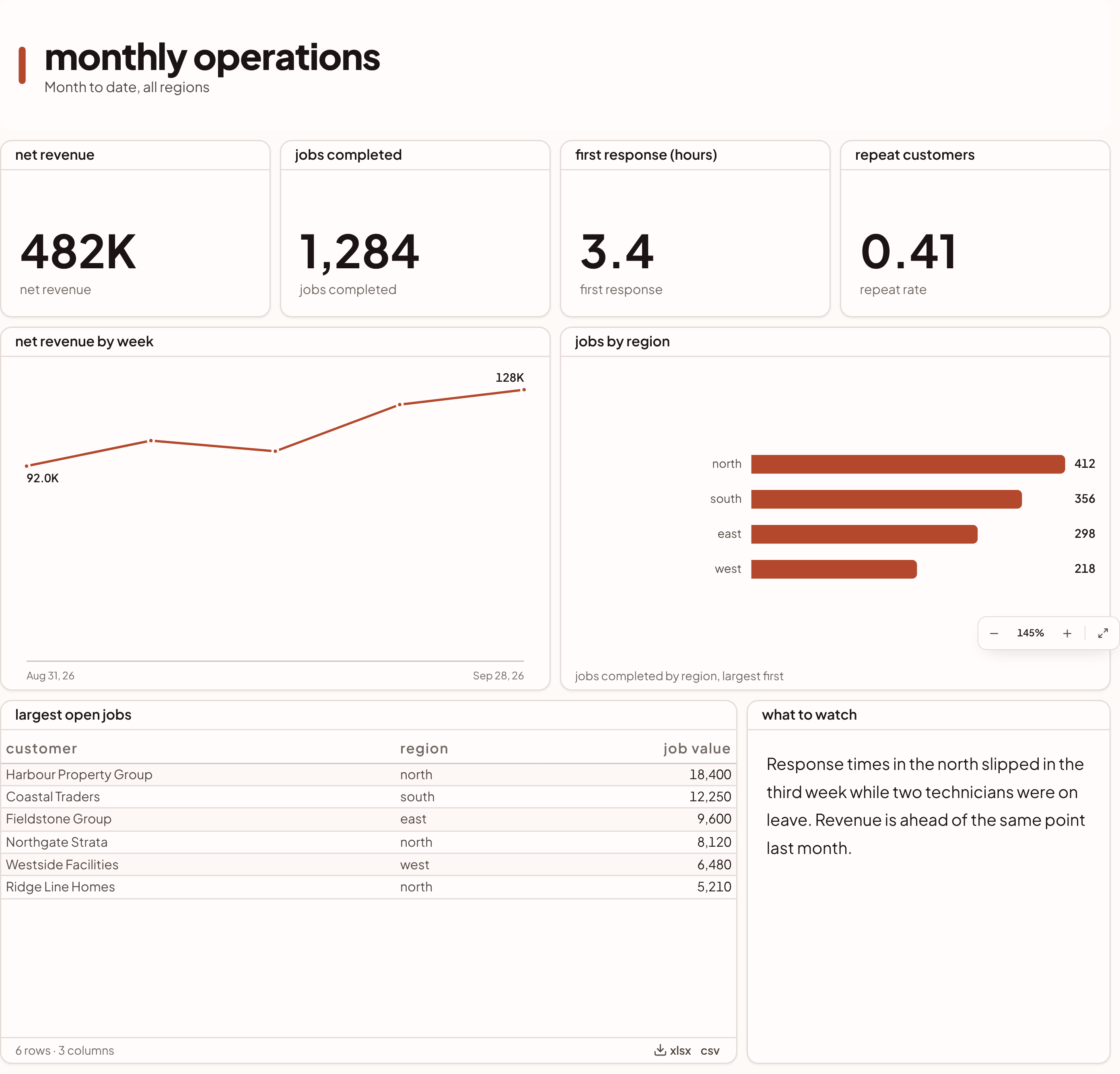Click the 5,210 job value

click(714, 887)
